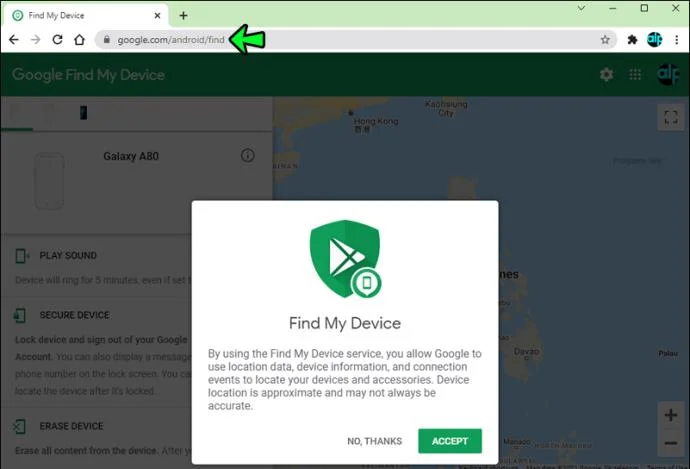Focus the google.com/android/find address bar
Screen dimensions: 690x469
(x=356, y=40)
